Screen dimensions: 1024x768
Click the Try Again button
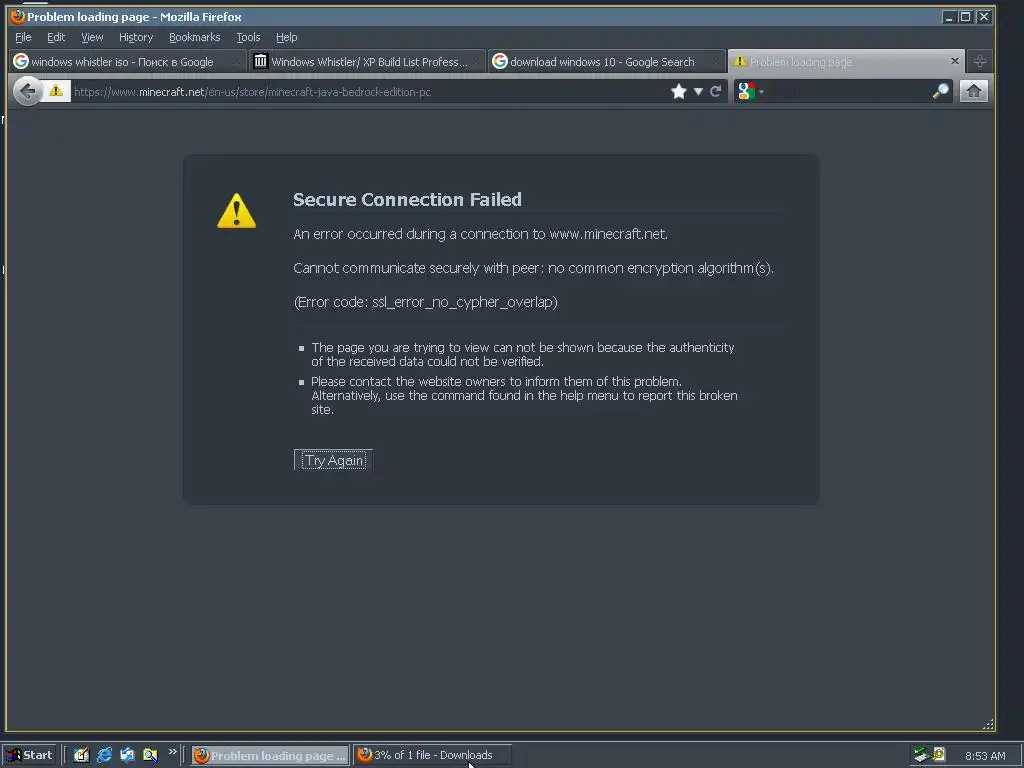tap(333, 460)
